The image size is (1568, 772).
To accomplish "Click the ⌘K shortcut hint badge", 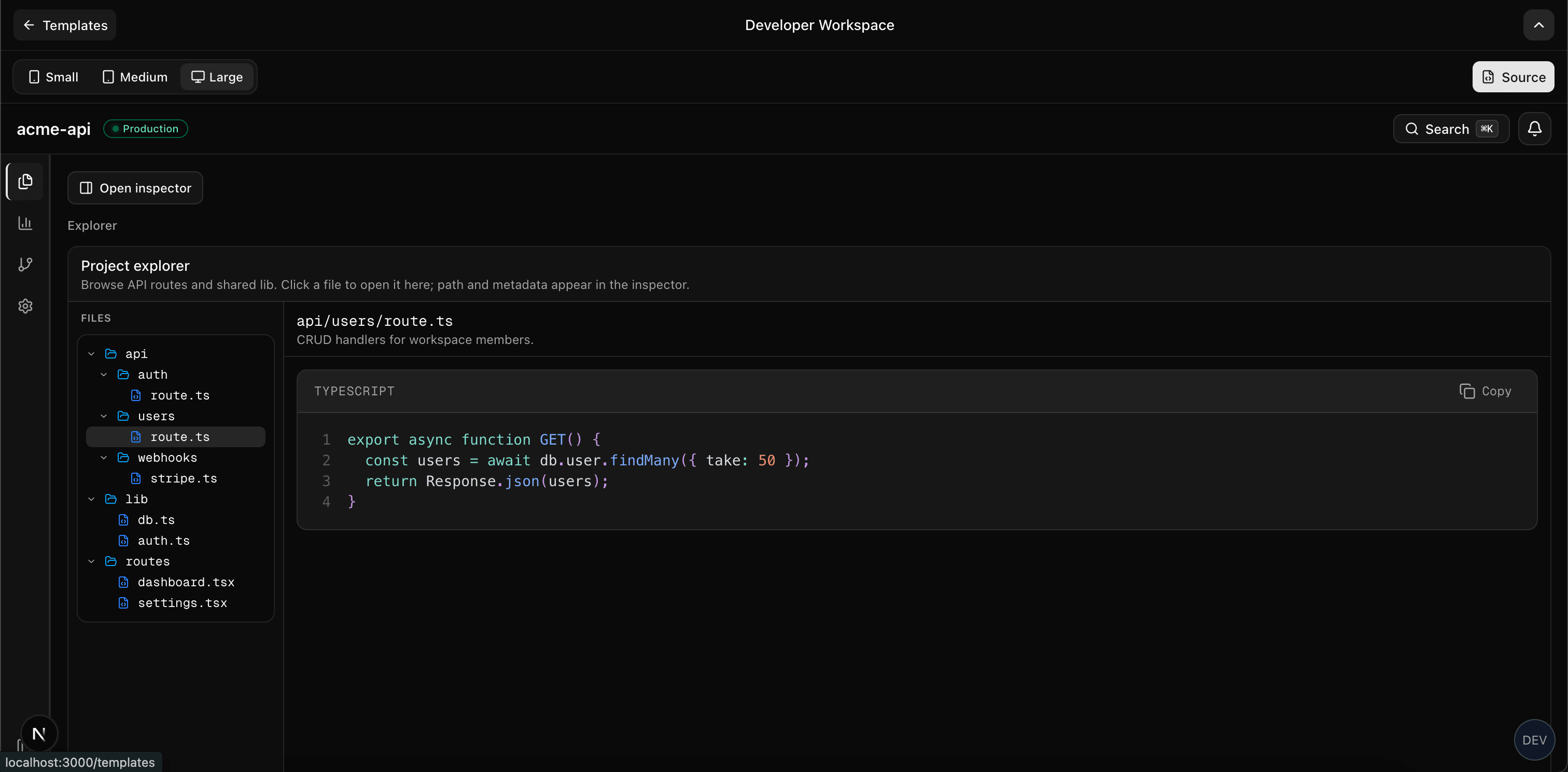I will [x=1487, y=129].
